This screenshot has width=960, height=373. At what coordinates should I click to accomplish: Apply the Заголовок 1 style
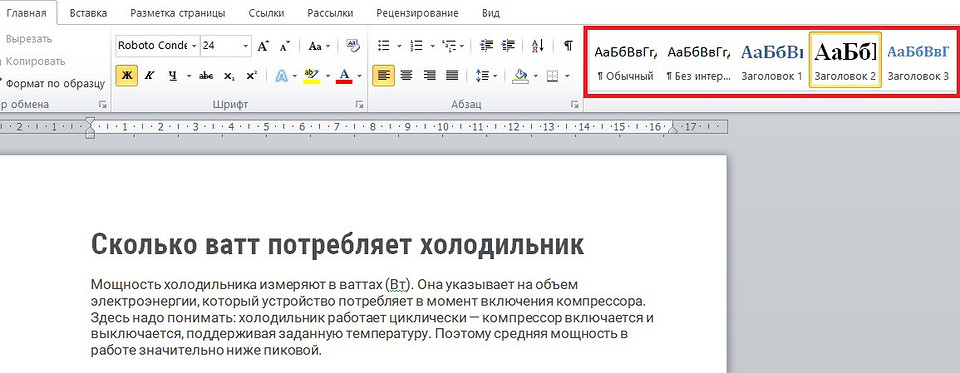click(x=771, y=60)
